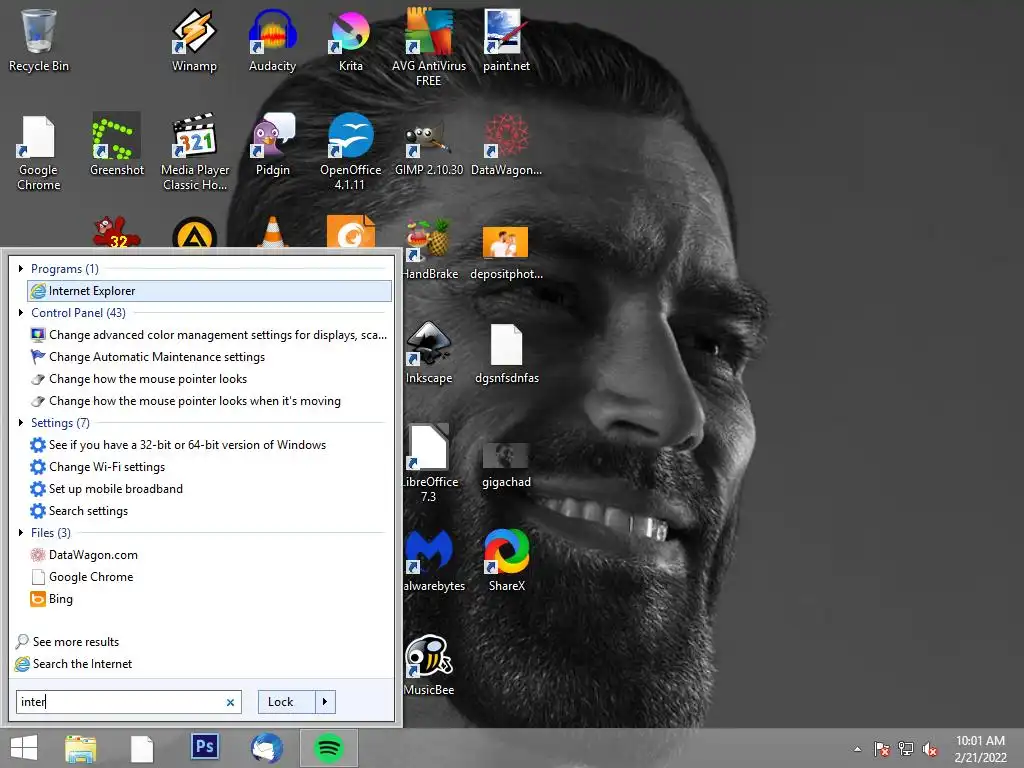Click the blank document taskbar icon

pyautogui.click(x=142, y=749)
